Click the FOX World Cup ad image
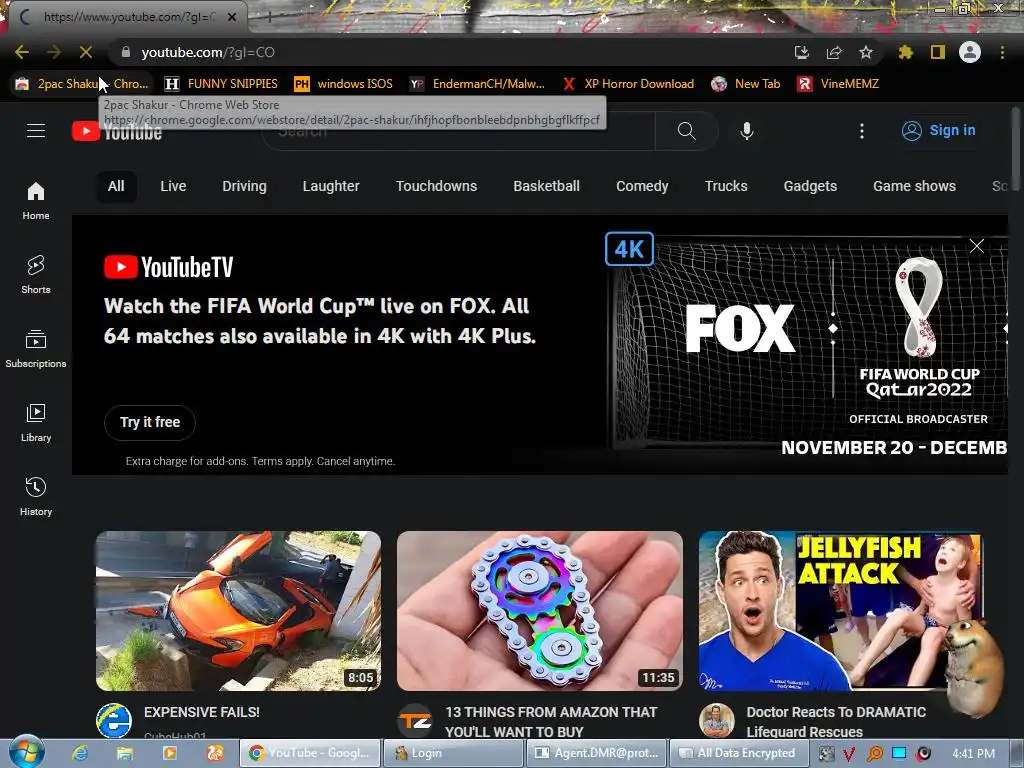Image resolution: width=1024 pixels, height=768 pixels. tap(807, 344)
